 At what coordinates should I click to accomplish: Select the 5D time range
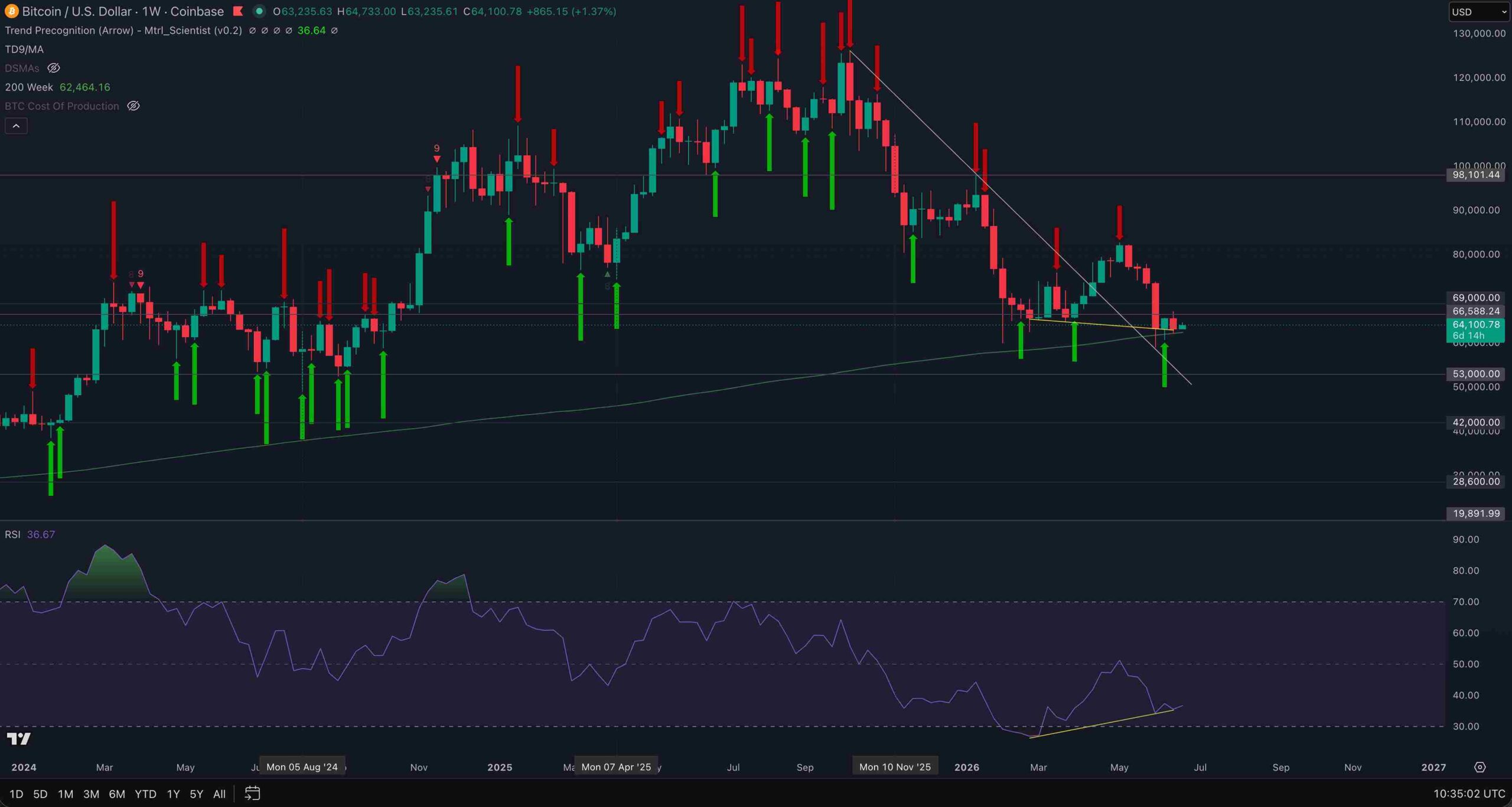[40, 794]
